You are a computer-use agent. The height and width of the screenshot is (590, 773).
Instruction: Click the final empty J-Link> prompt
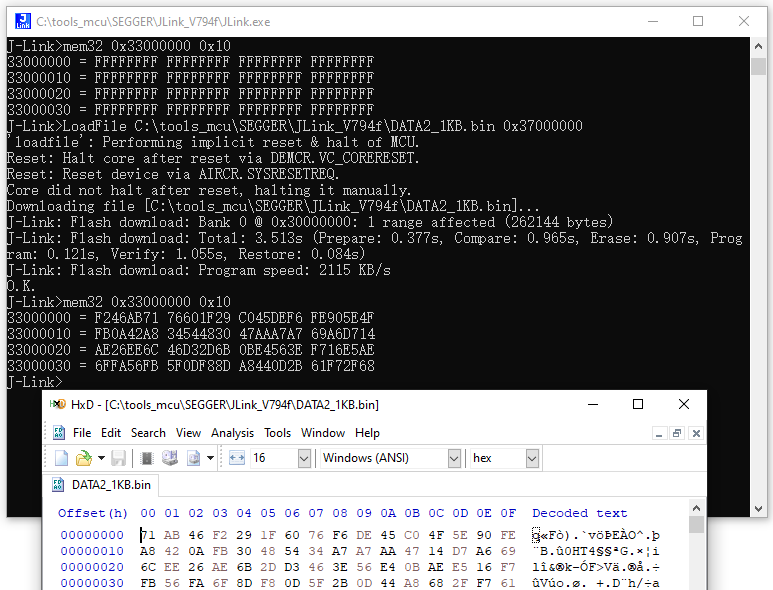[35, 382]
